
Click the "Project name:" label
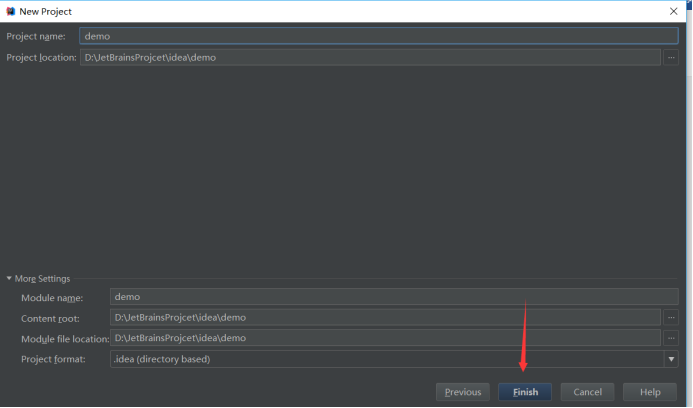tap(36, 36)
